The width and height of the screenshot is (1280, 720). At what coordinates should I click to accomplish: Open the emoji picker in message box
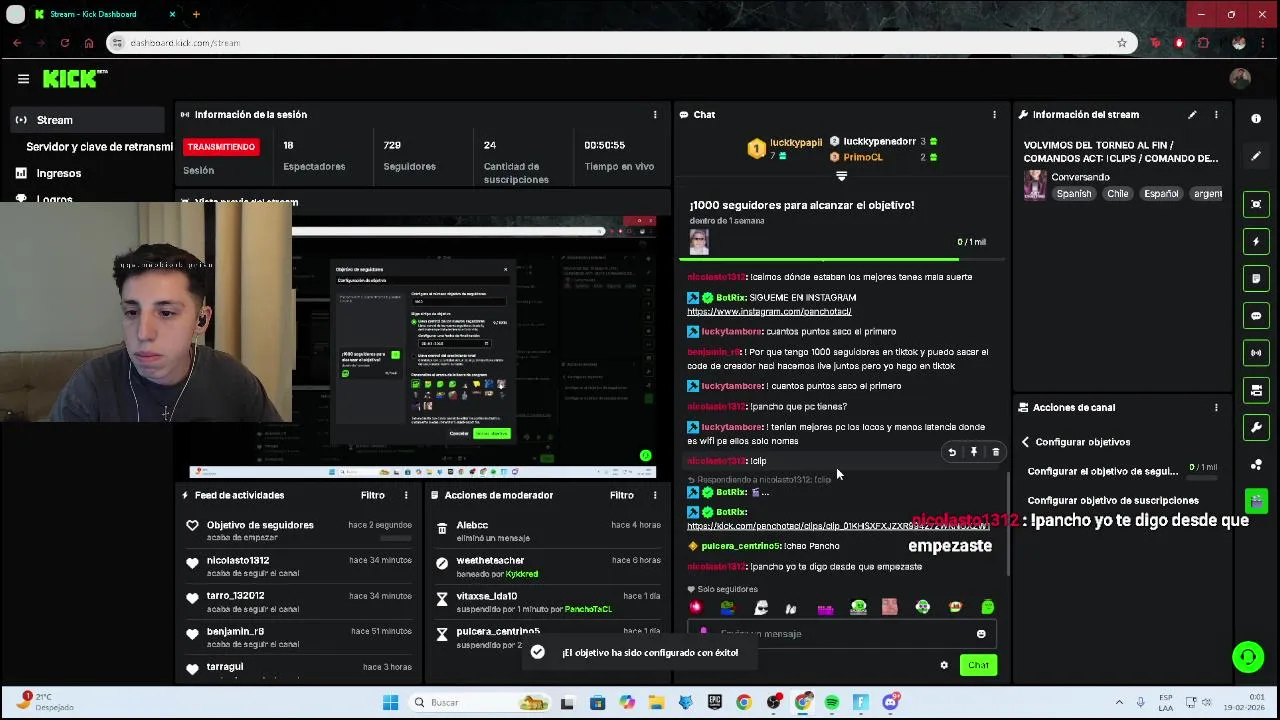981,634
